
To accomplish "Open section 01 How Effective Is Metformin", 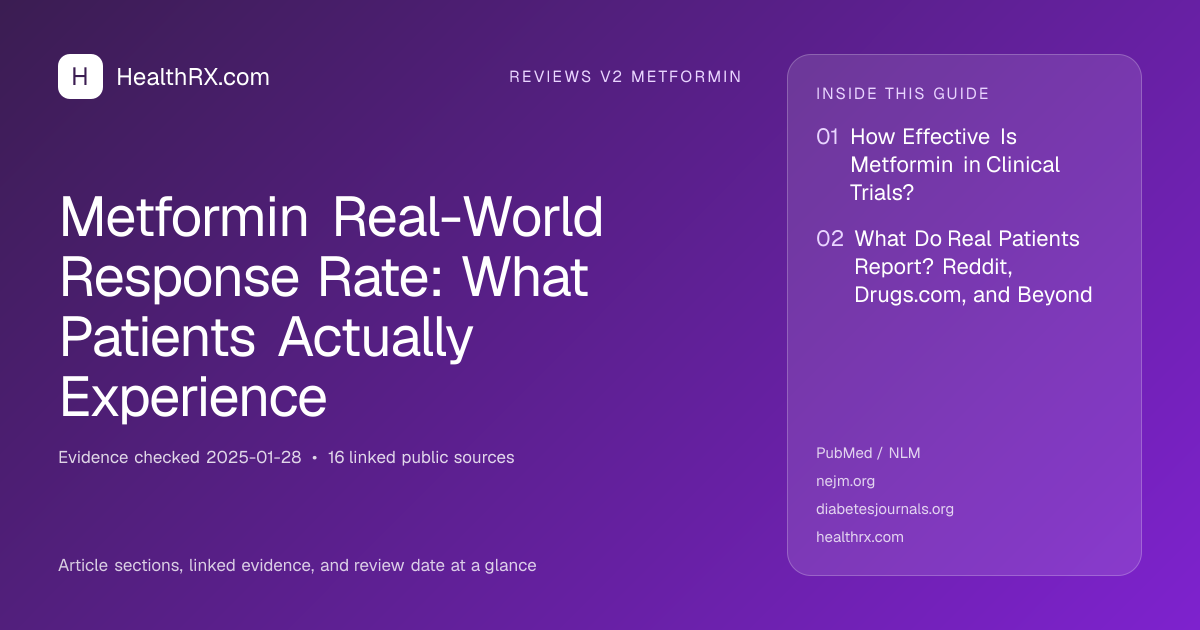I will pyautogui.click(x=938, y=164).
